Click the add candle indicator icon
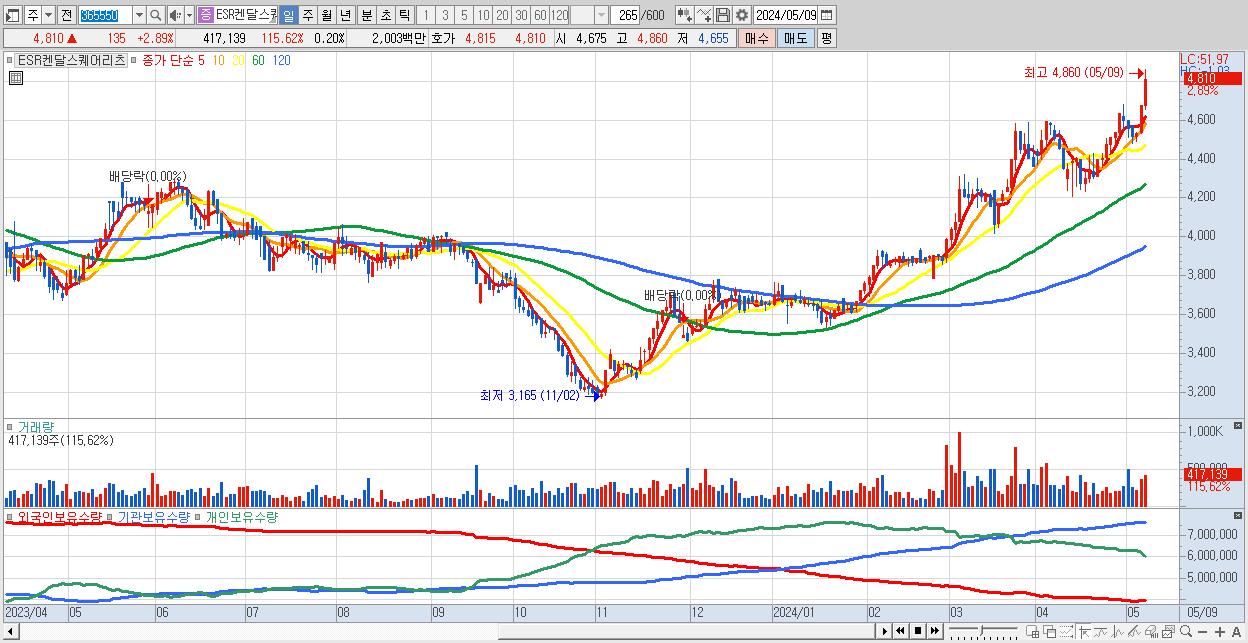This screenshot has width=1248, height=643. coord(684,15)
